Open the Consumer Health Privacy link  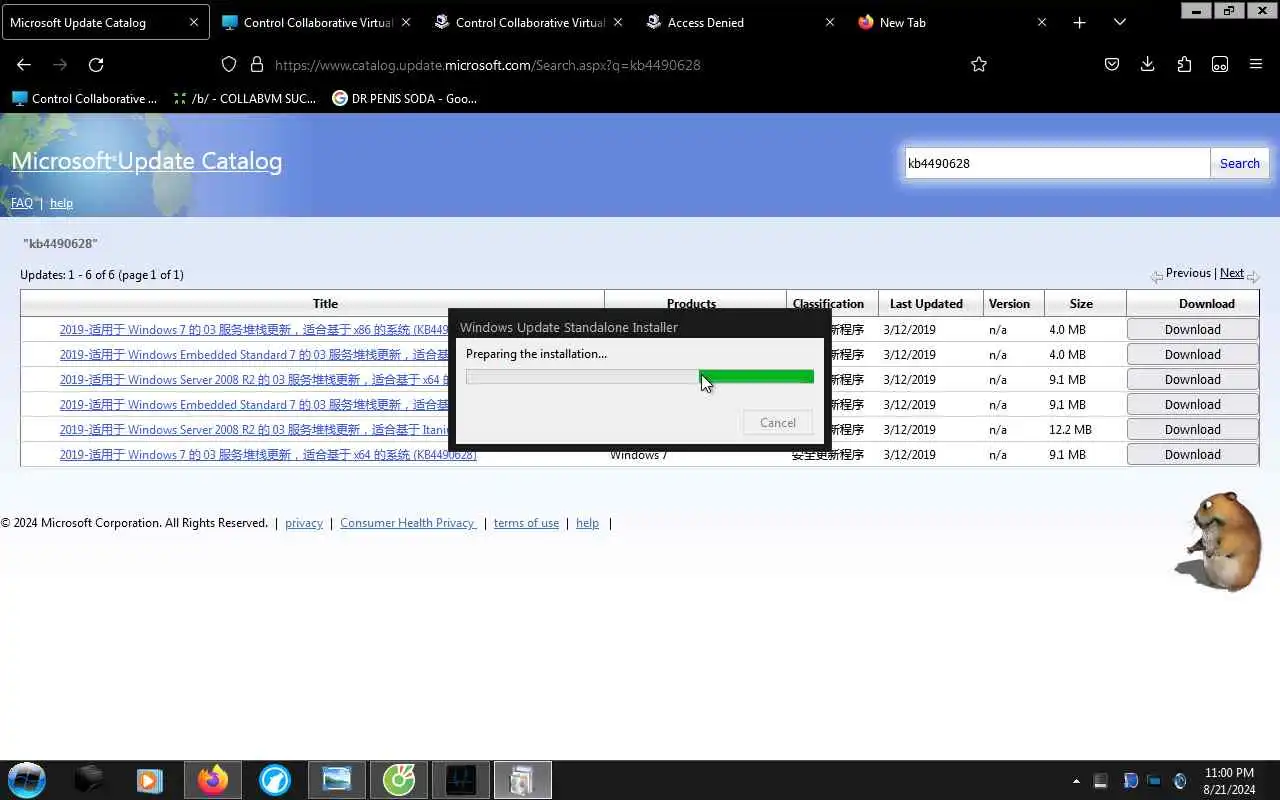407,523
